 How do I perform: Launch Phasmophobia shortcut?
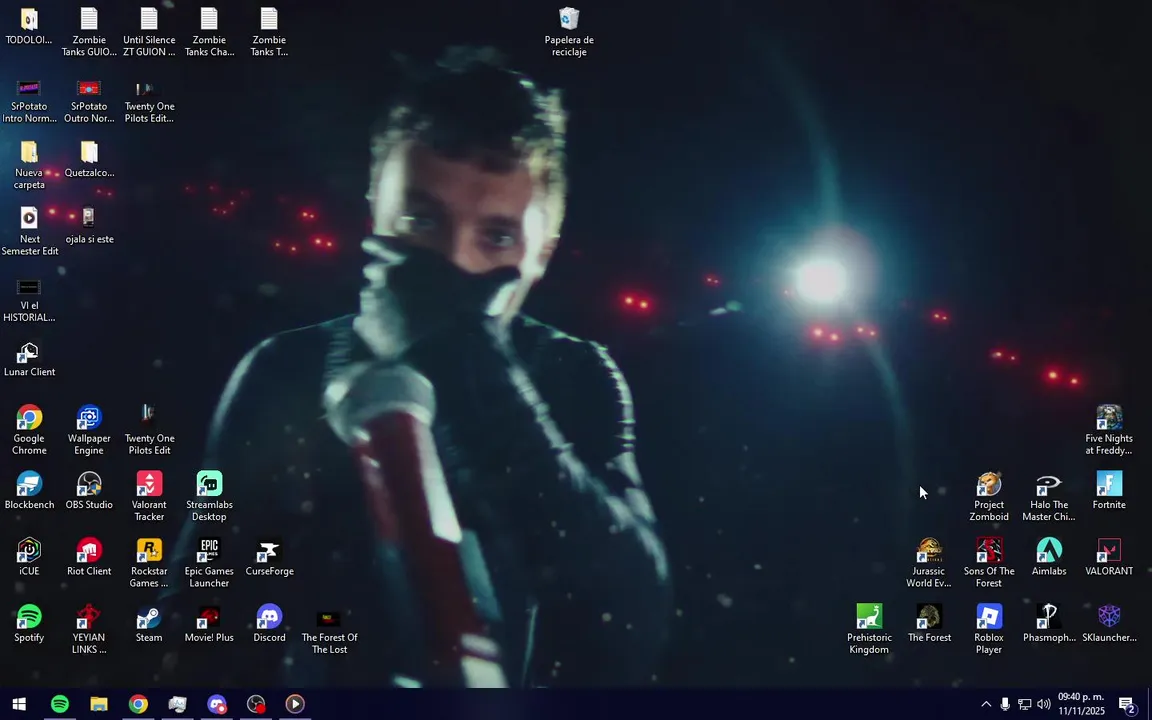tap(1048, 623)
